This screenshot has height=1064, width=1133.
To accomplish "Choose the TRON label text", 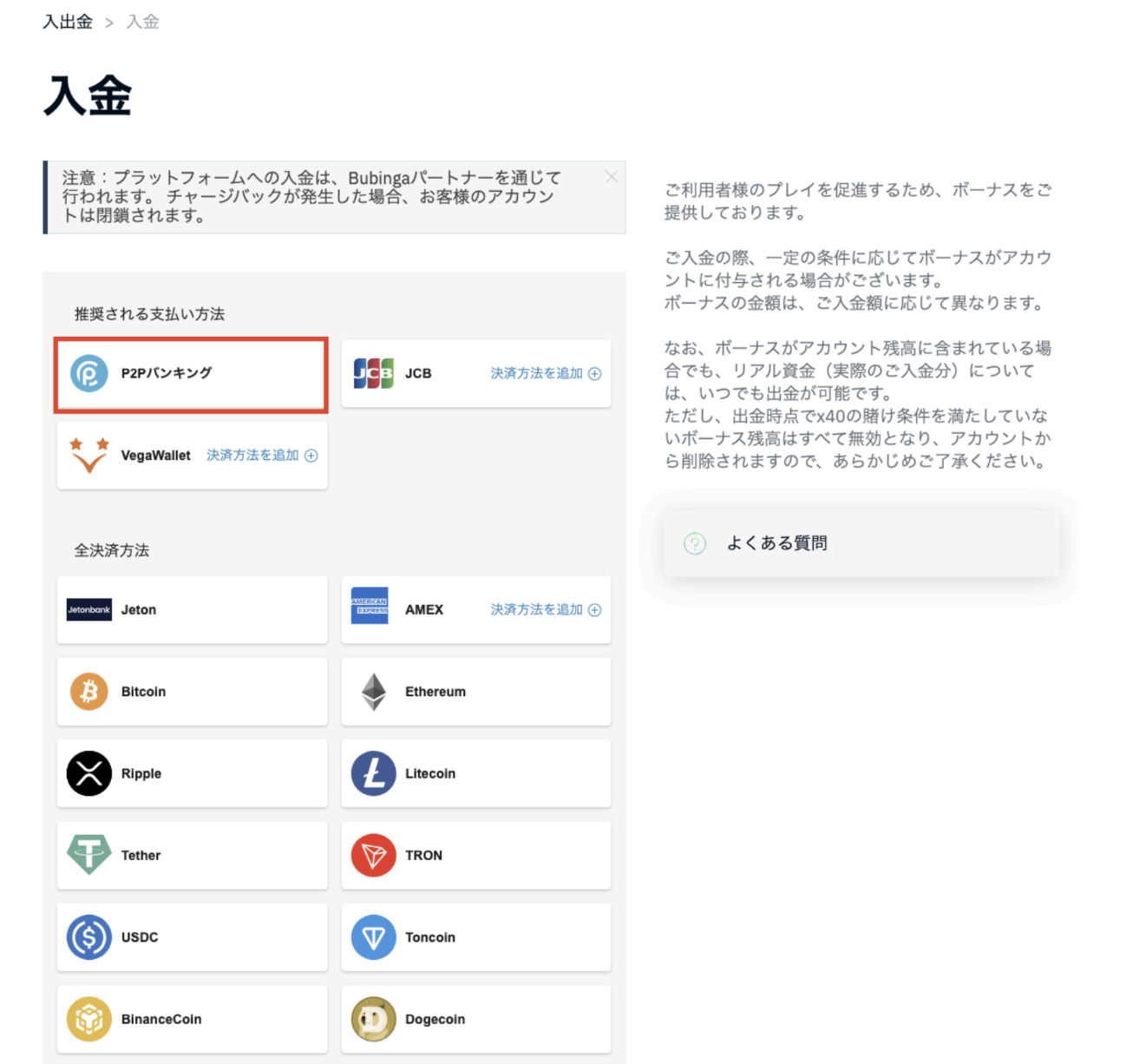I will pos(423,855).
